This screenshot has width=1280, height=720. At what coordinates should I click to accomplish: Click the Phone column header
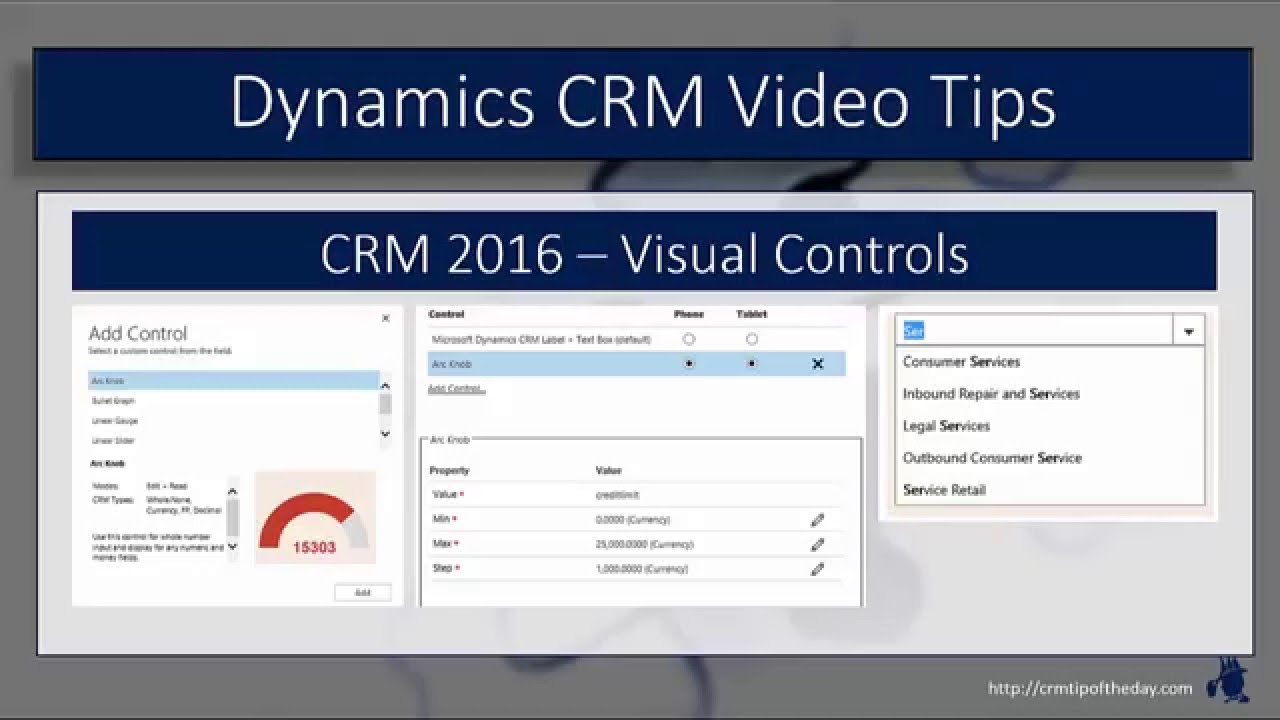689,314
